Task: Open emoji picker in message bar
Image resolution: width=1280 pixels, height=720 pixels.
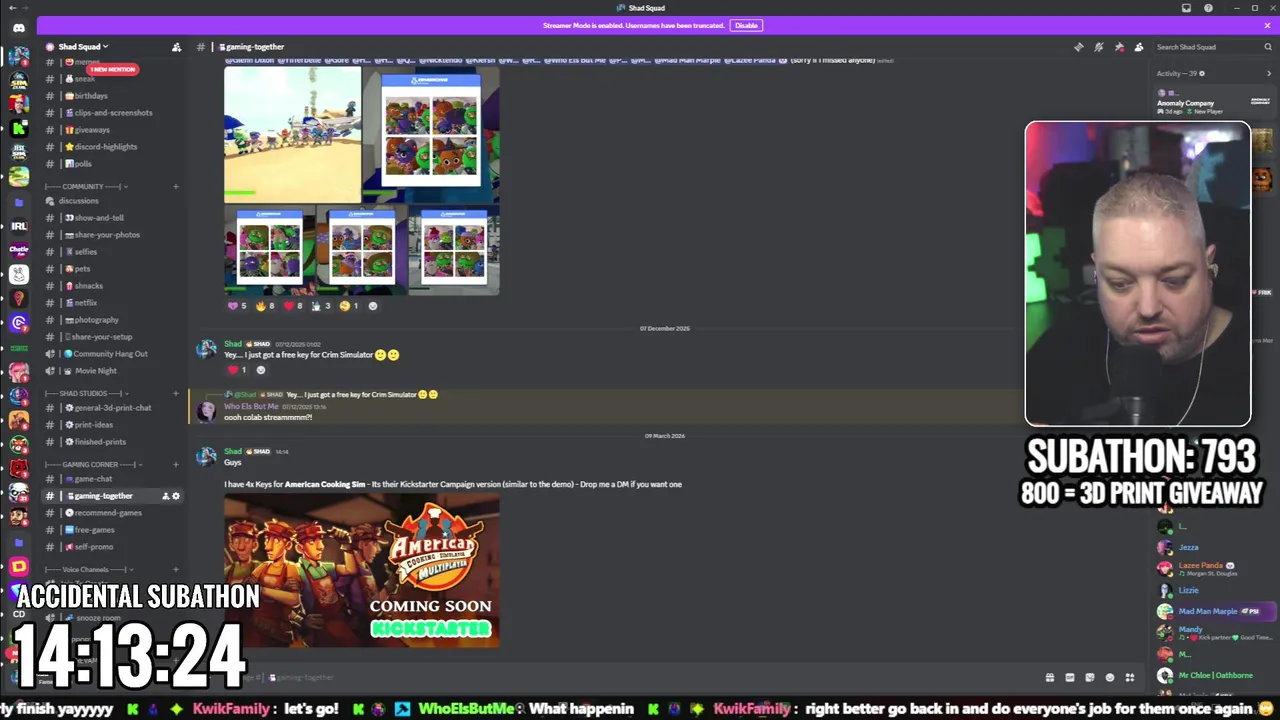Action: pos(1110,678)
